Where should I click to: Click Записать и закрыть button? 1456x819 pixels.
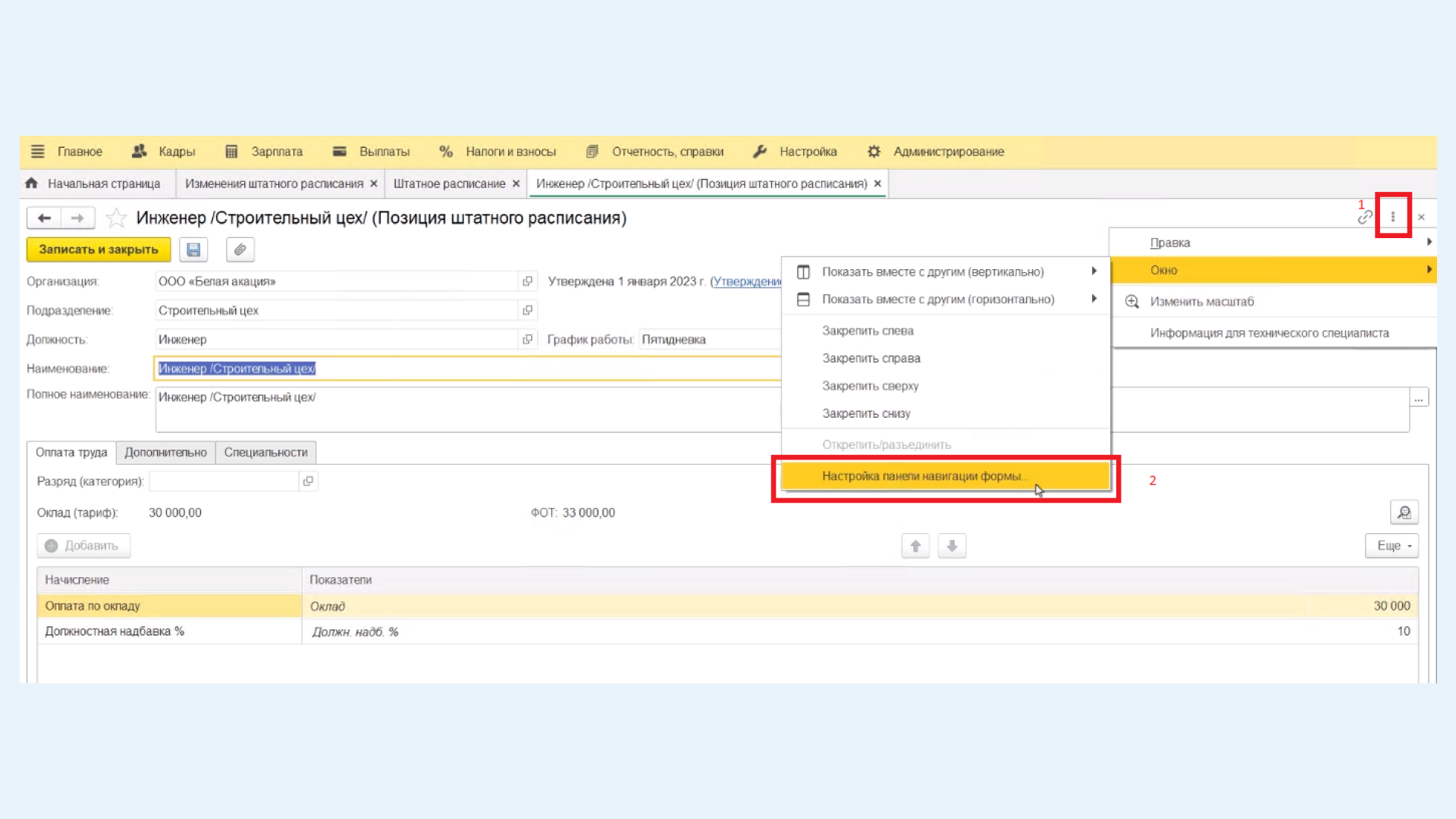[x=98, y=249]
